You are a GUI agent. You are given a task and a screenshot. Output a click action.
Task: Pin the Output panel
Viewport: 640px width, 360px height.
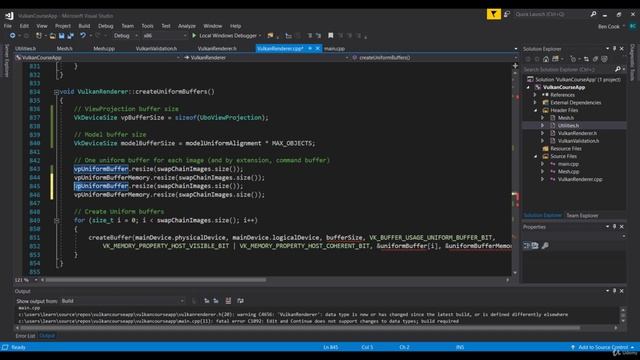tap(615, 291)
